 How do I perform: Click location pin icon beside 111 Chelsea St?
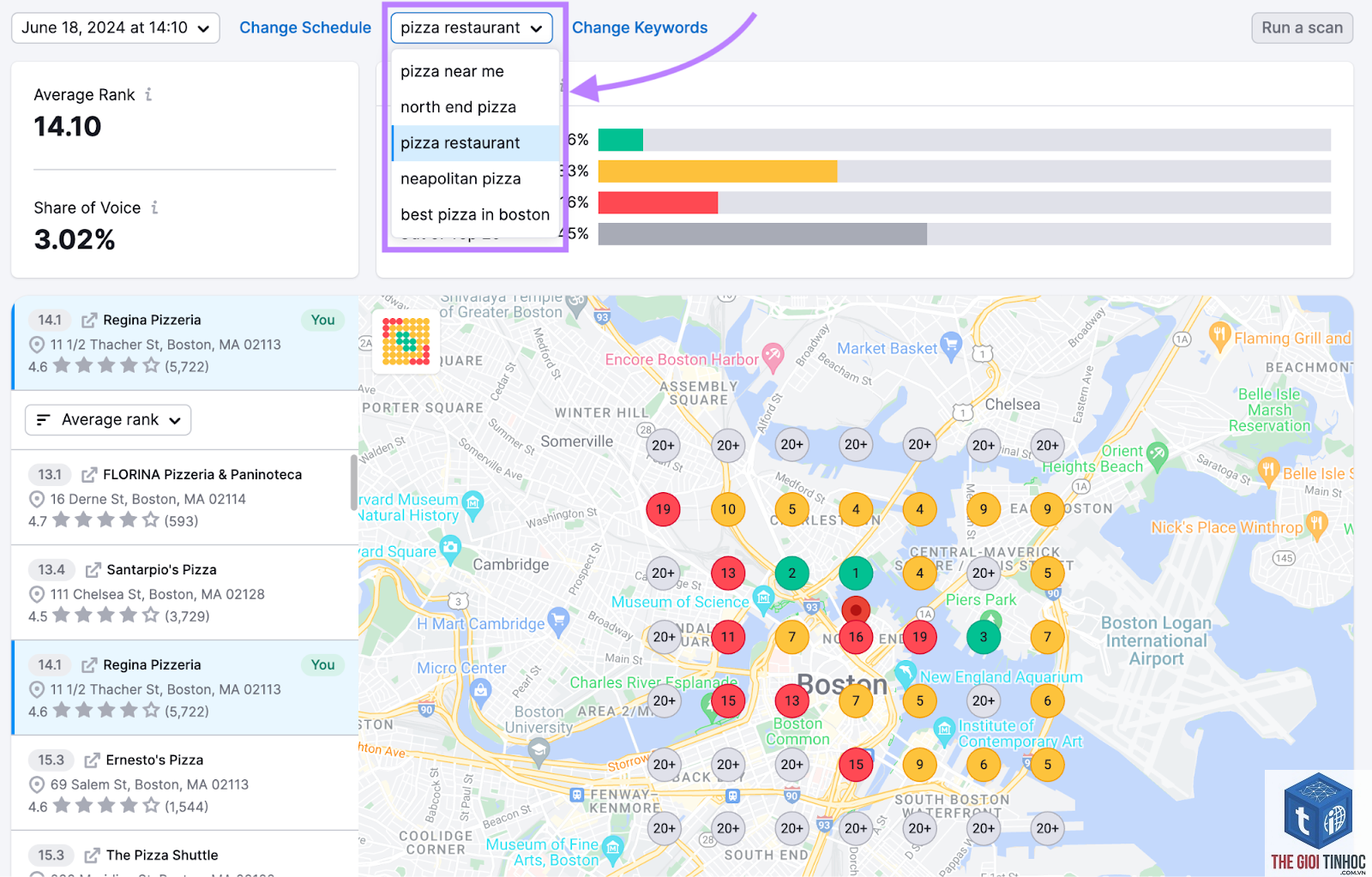tap(37, 594)
